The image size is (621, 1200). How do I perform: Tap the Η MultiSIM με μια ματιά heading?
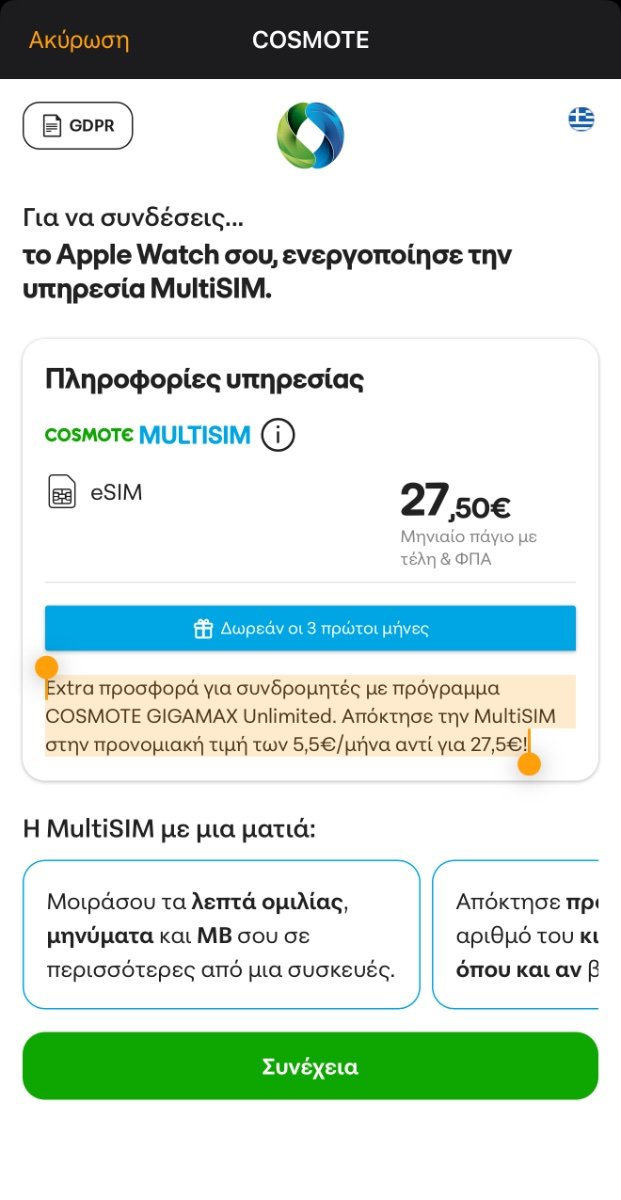point(168,829)
